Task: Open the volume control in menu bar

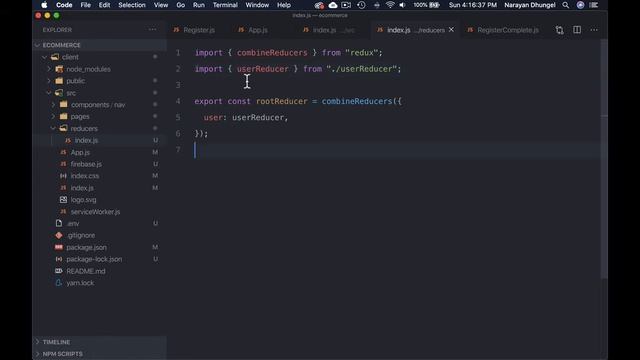Action: [402, 5]
